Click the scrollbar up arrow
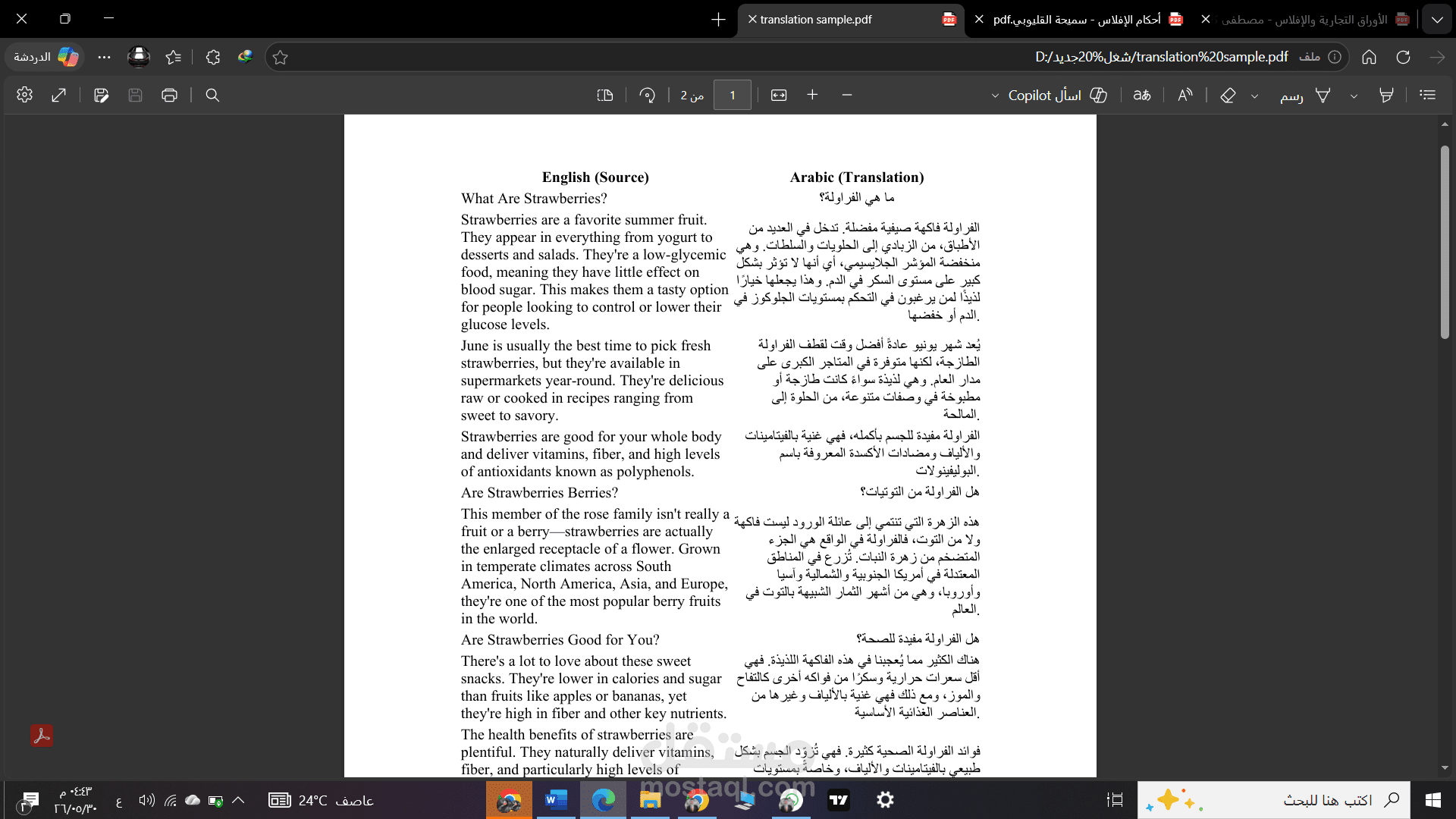Viewport: 1456px width, 819px height. (1445, 124)
